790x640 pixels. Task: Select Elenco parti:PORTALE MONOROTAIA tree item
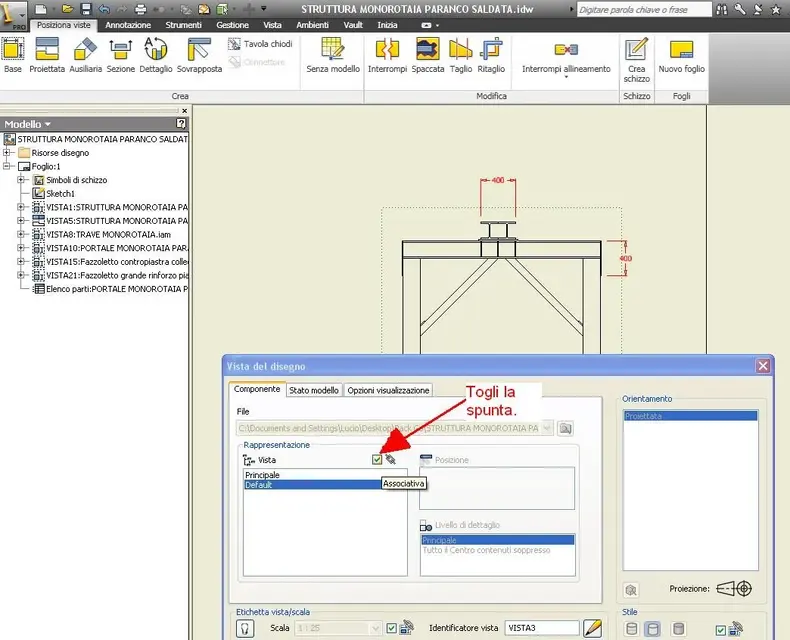click(x=110, y=289)
